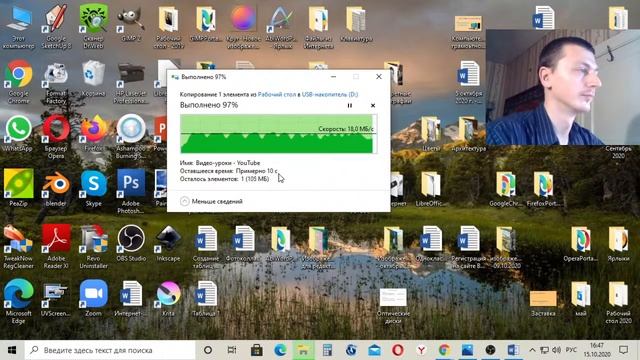
Task: Select the Ярлыки folder
Action: point(618,244)
